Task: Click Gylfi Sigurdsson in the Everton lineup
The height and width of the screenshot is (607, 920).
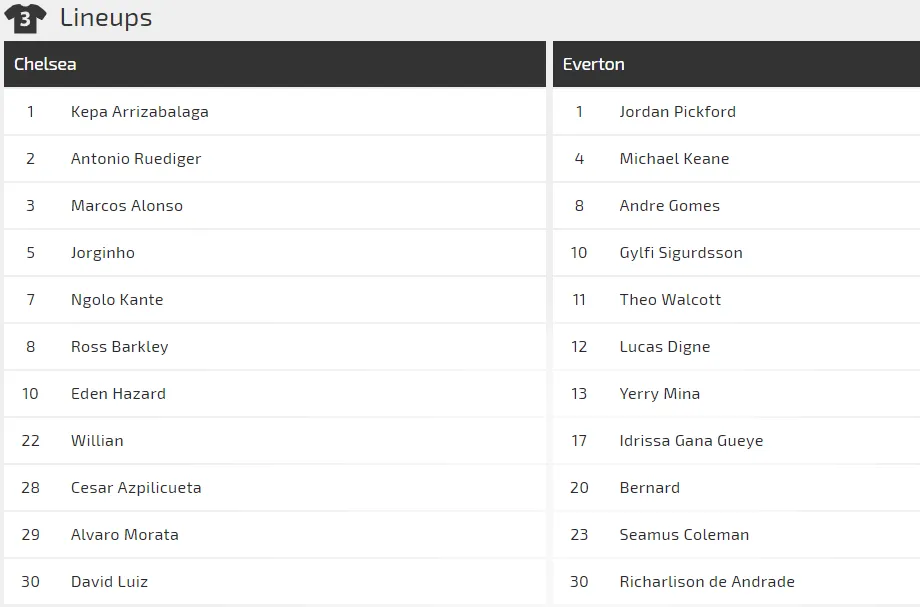Action: [681, 252]
